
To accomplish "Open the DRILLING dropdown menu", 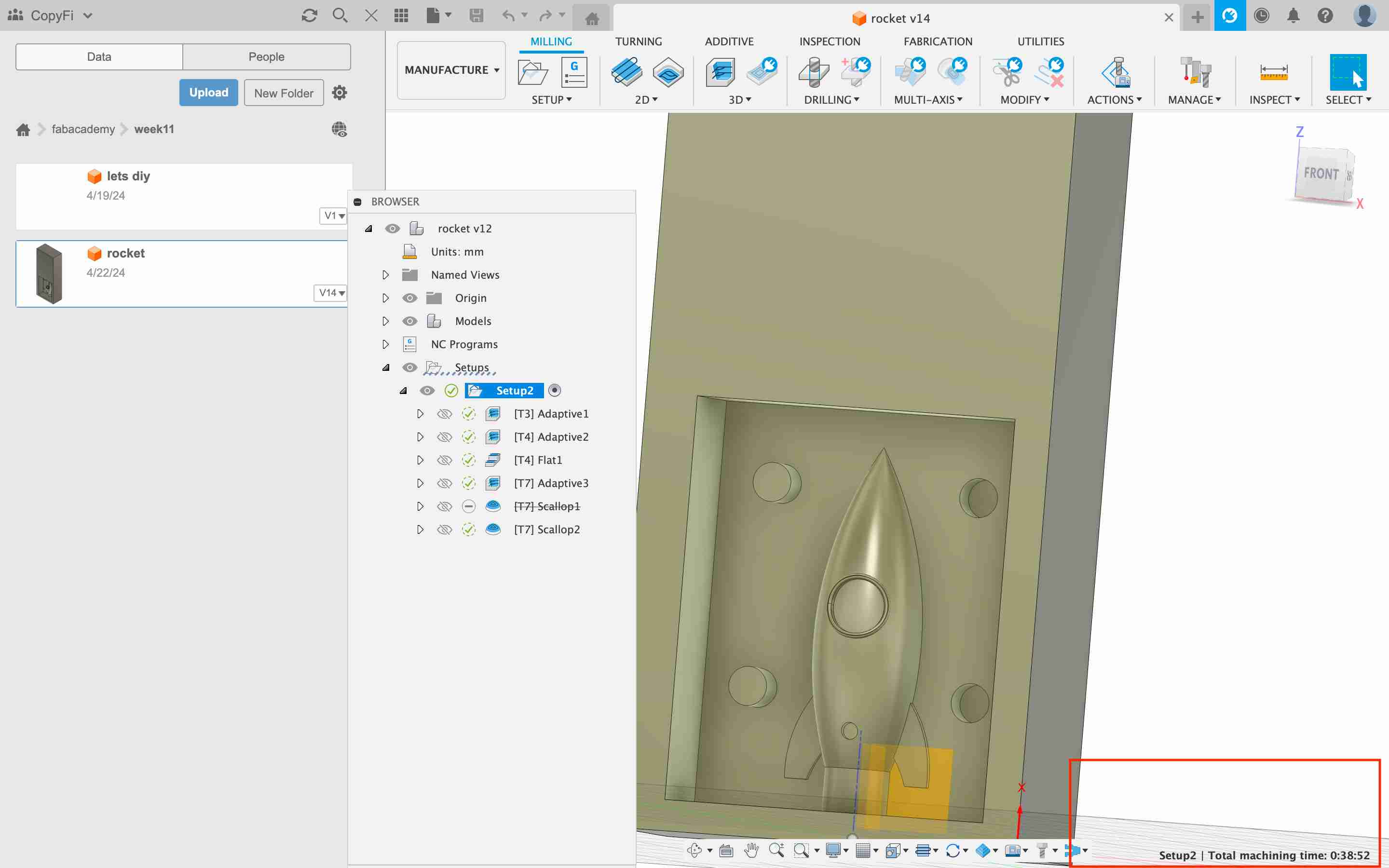I will click(831, 100).
